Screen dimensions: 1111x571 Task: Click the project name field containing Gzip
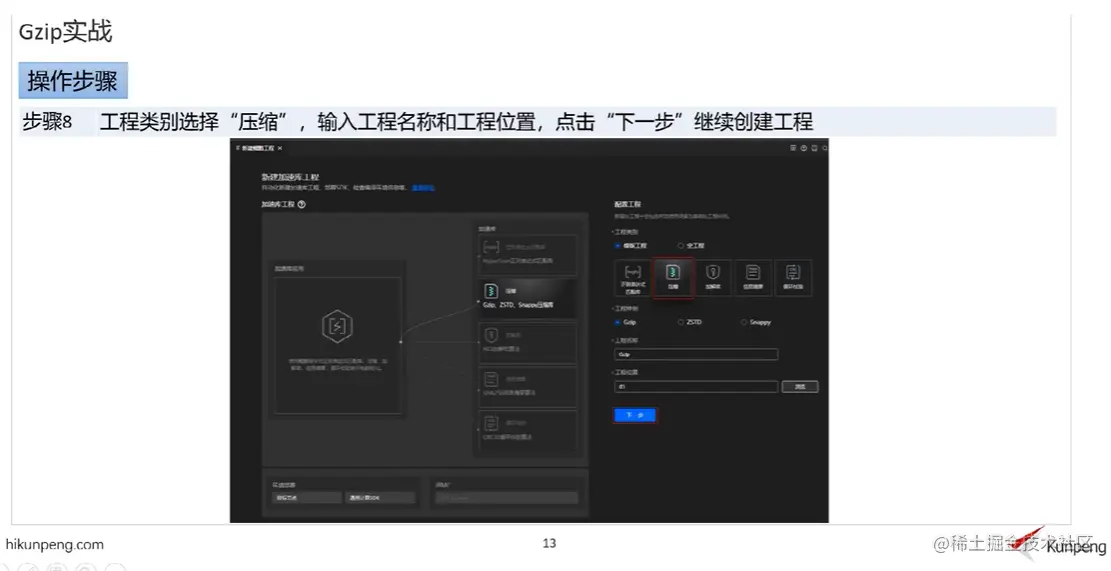click(x=696, y=354)
